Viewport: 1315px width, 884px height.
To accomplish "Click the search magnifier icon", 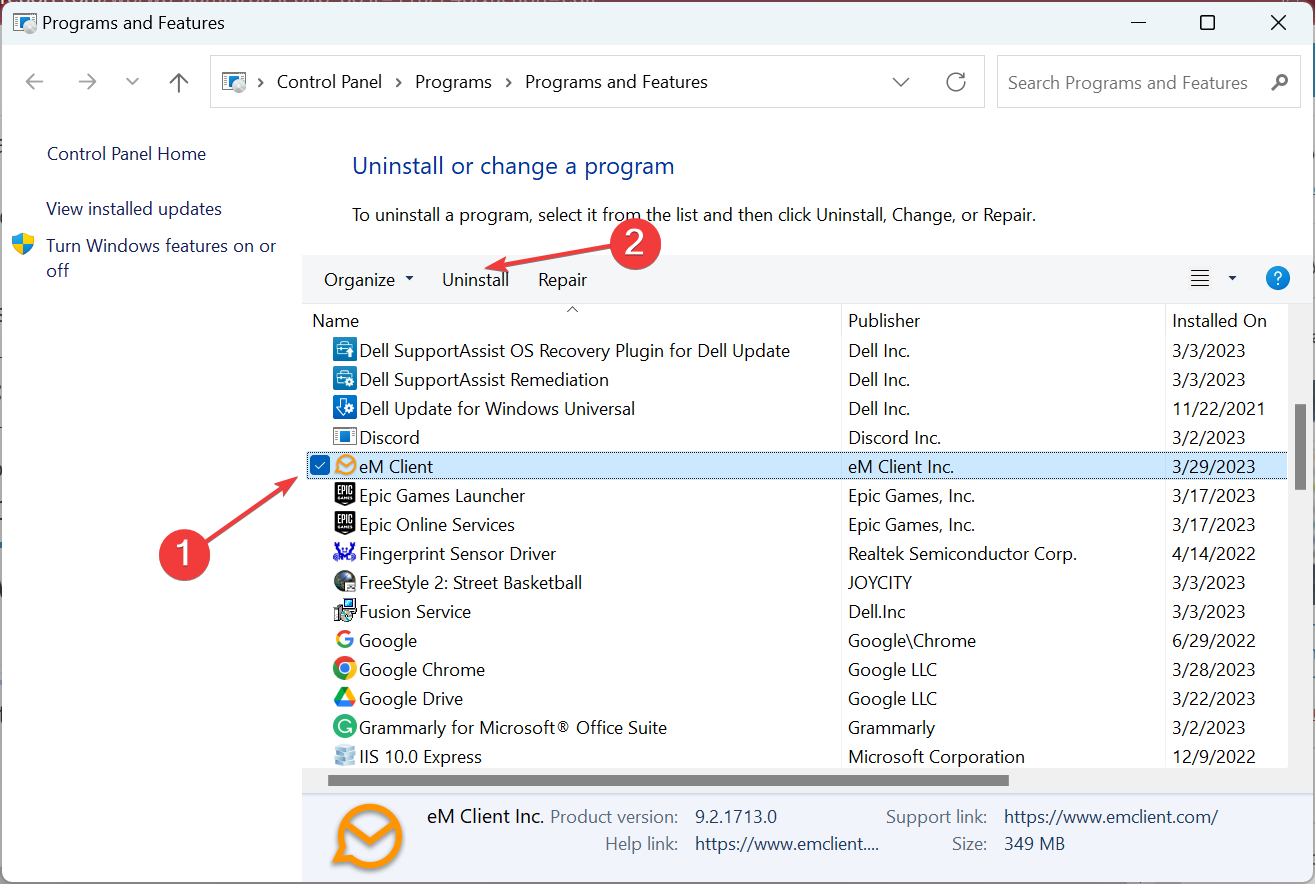I will [x=1279, y=82].
